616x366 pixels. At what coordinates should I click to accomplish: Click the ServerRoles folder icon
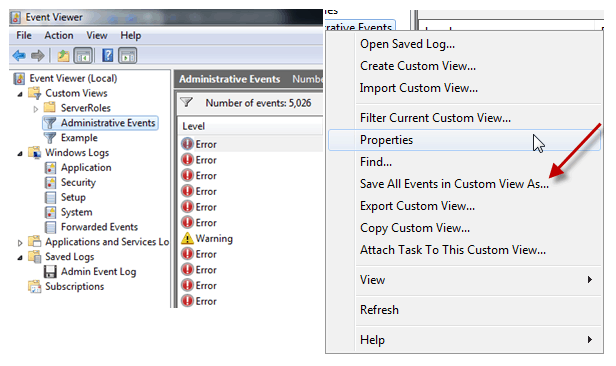50,107
